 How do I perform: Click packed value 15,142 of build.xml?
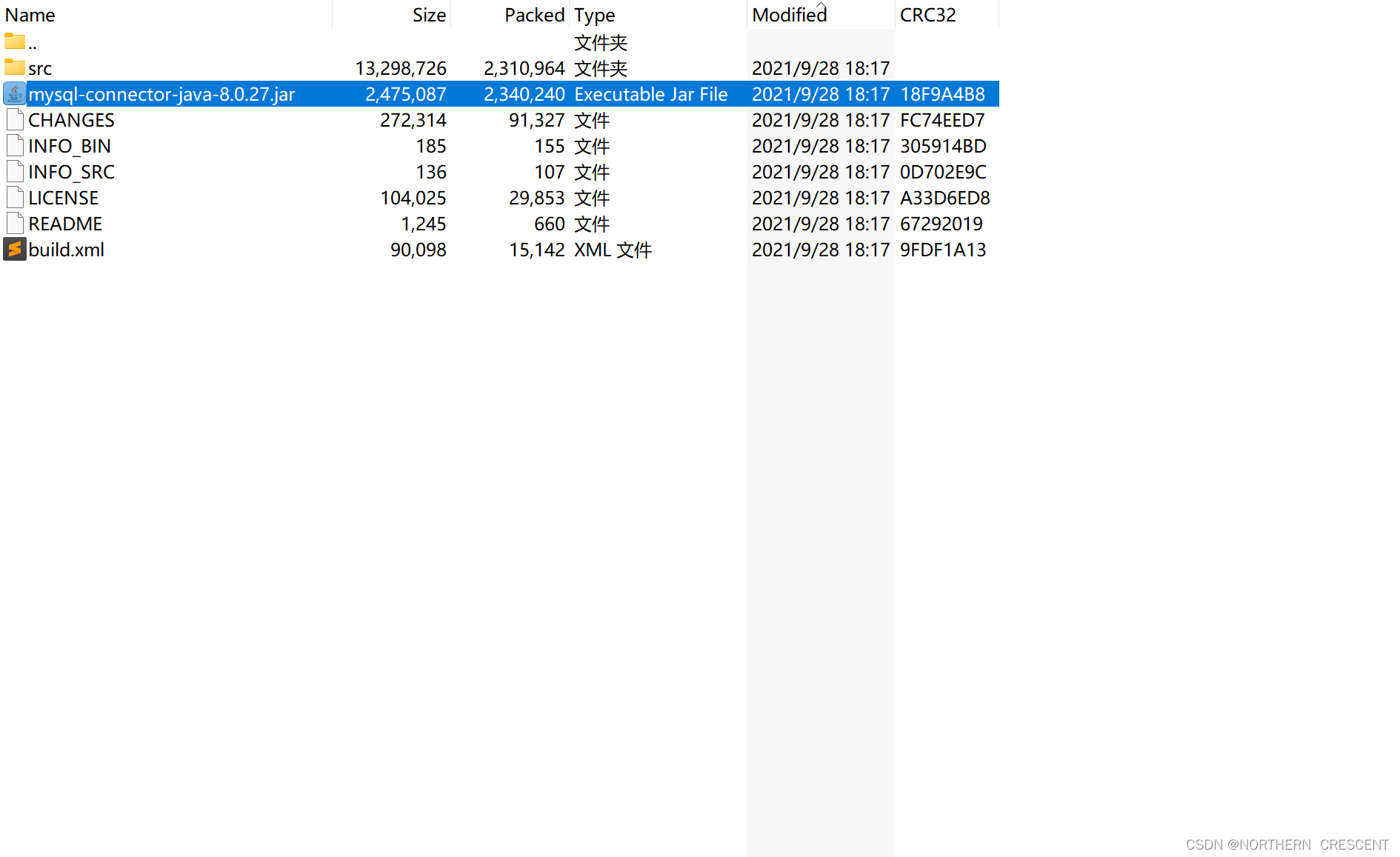pos(537,250)
